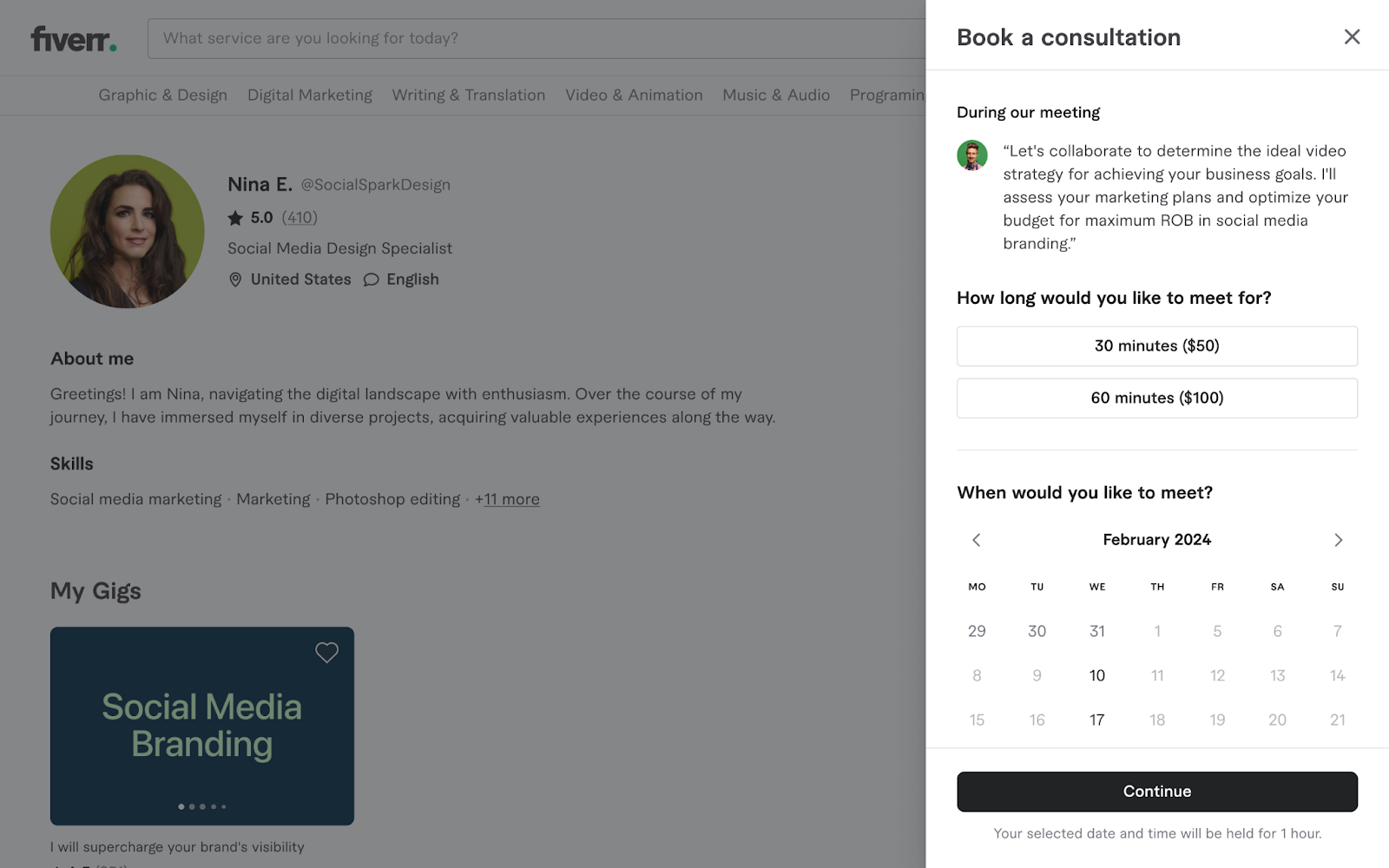1389x868 pixels.
Task: Select January 30 in calendar
Action: (1037, 631)
